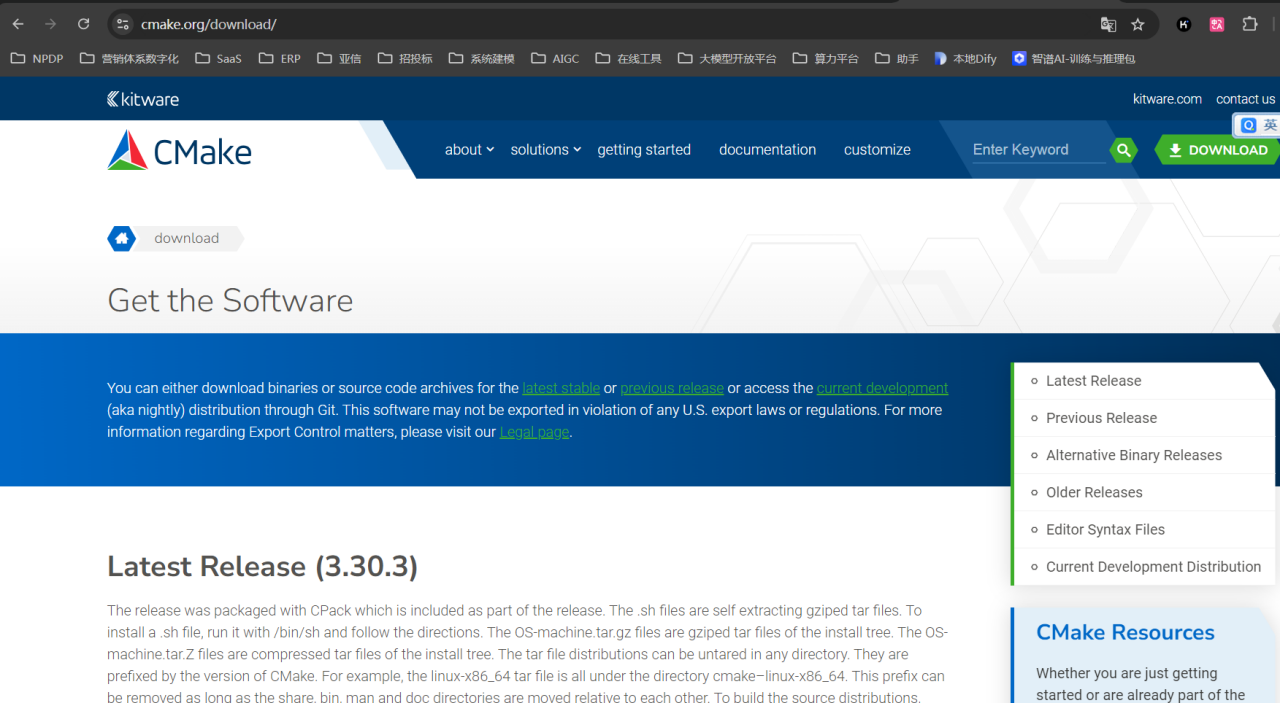The width and height of the screenshot is (1280, 703).
Task: Click the translate page icon in address bar
Action: pyautogui.click(x=1108, y=24)
